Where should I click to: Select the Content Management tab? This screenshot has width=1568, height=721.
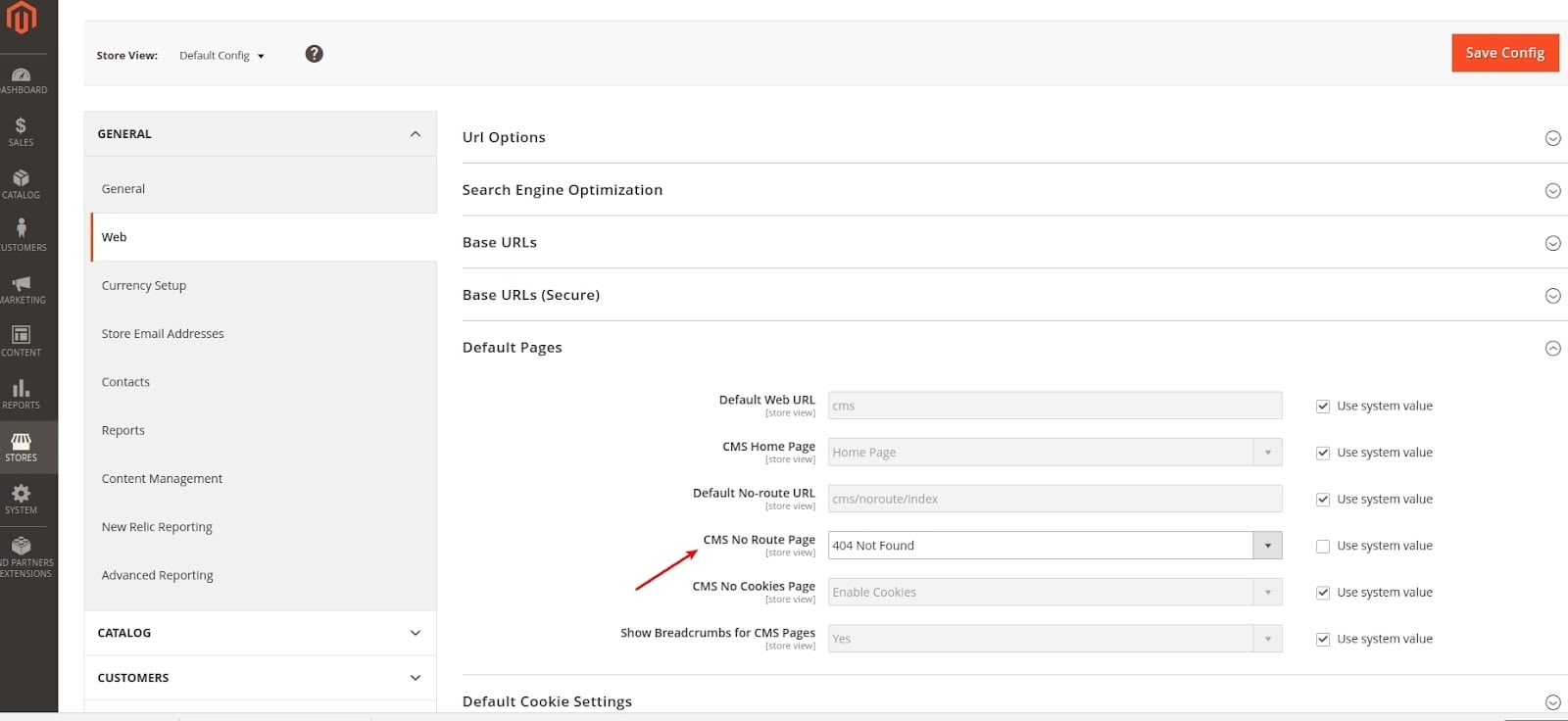(x=264, y=479)
